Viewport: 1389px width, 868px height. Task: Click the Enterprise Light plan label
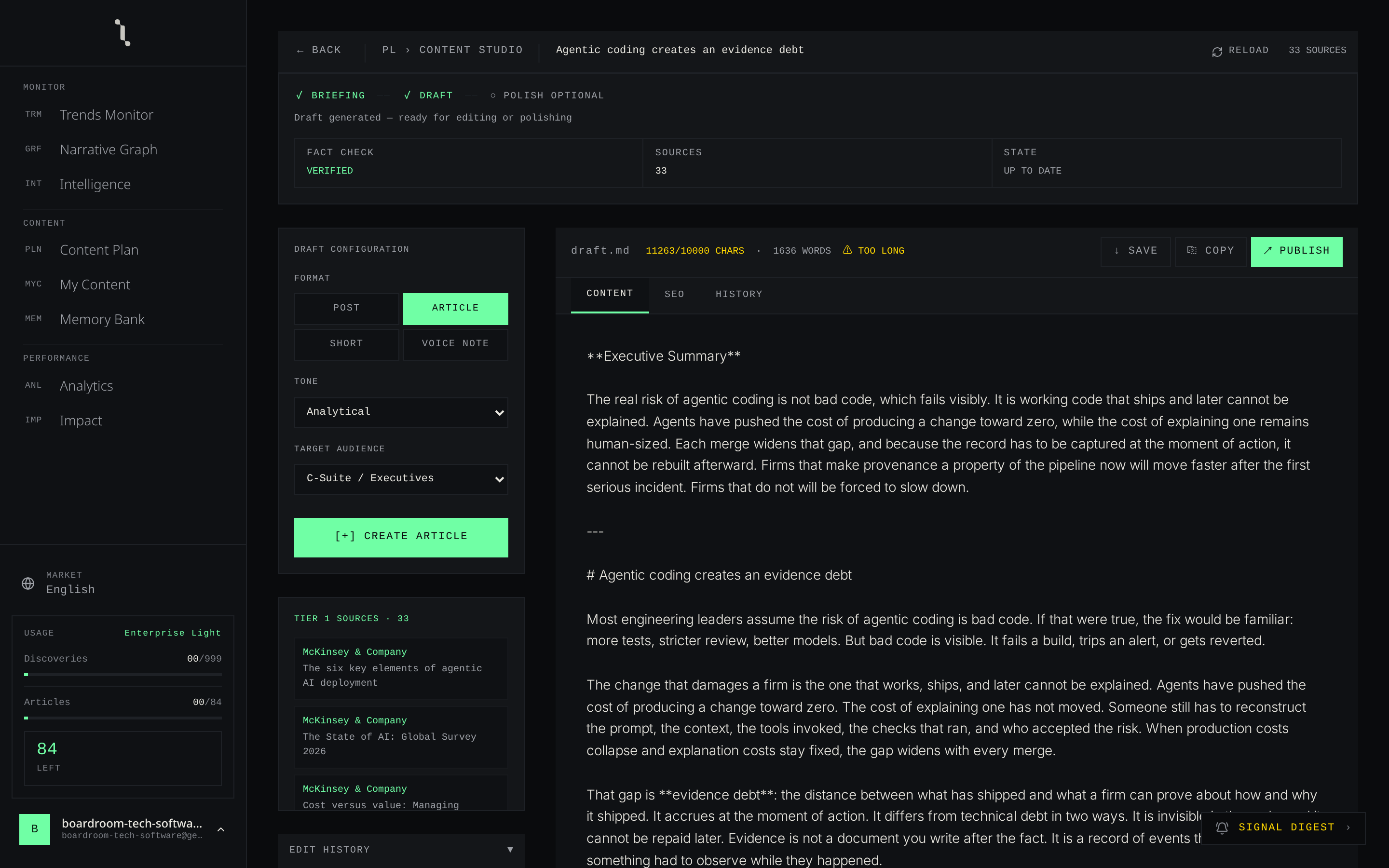[172, 633]
